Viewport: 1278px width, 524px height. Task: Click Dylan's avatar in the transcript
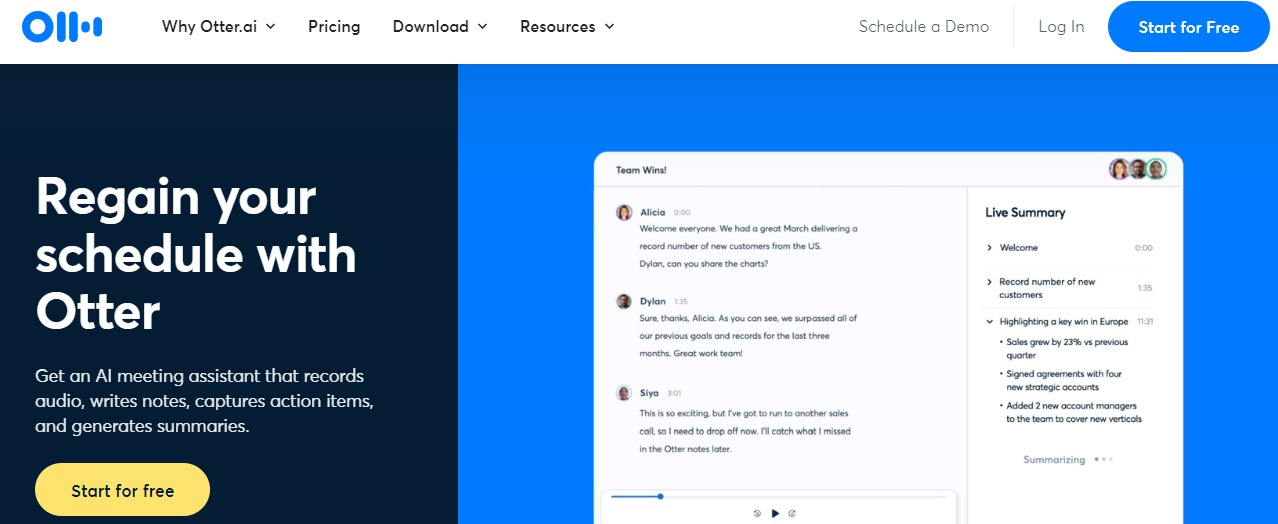pos(624,301)
